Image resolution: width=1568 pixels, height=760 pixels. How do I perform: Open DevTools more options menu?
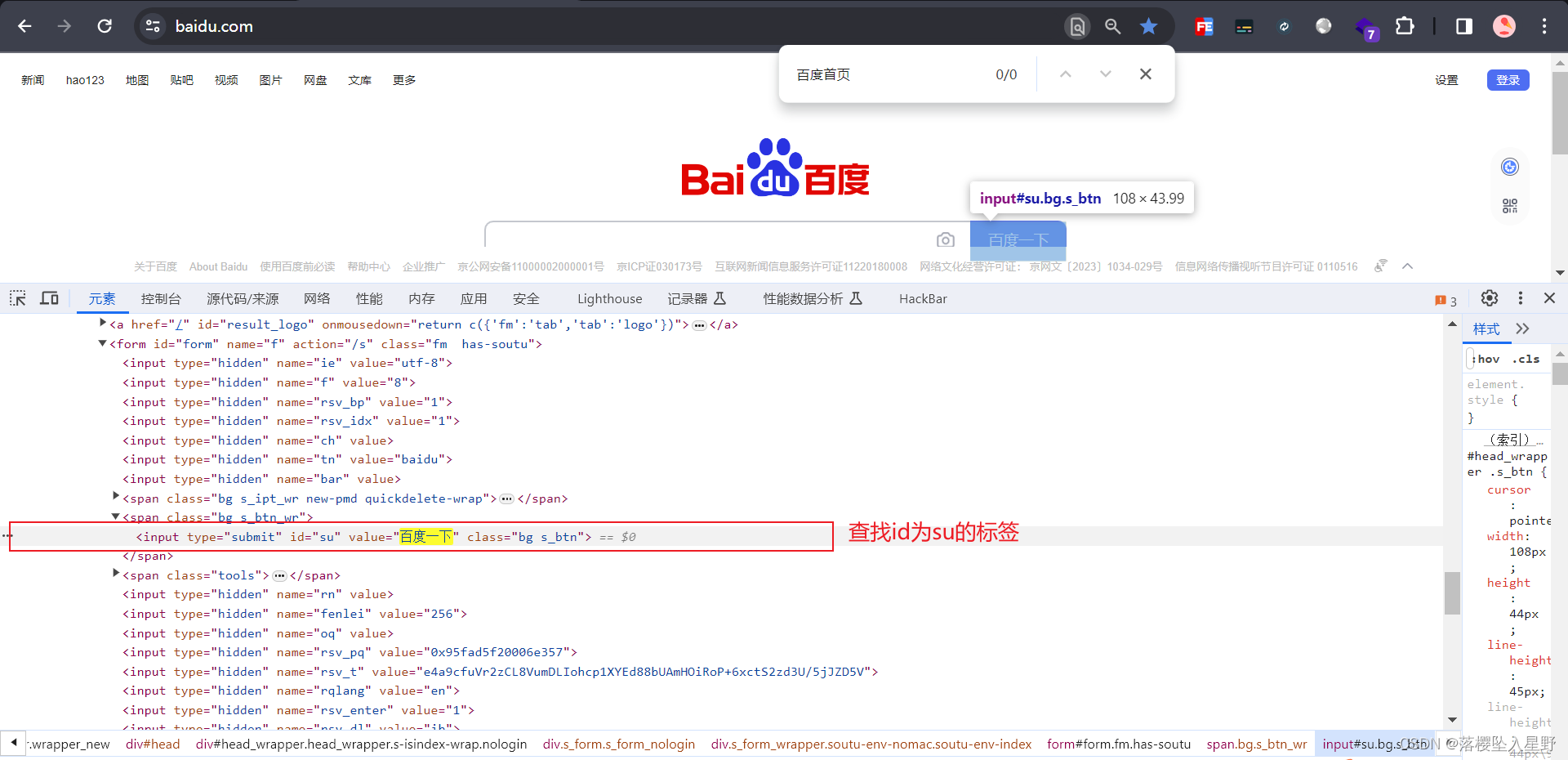coord(1521,298)
